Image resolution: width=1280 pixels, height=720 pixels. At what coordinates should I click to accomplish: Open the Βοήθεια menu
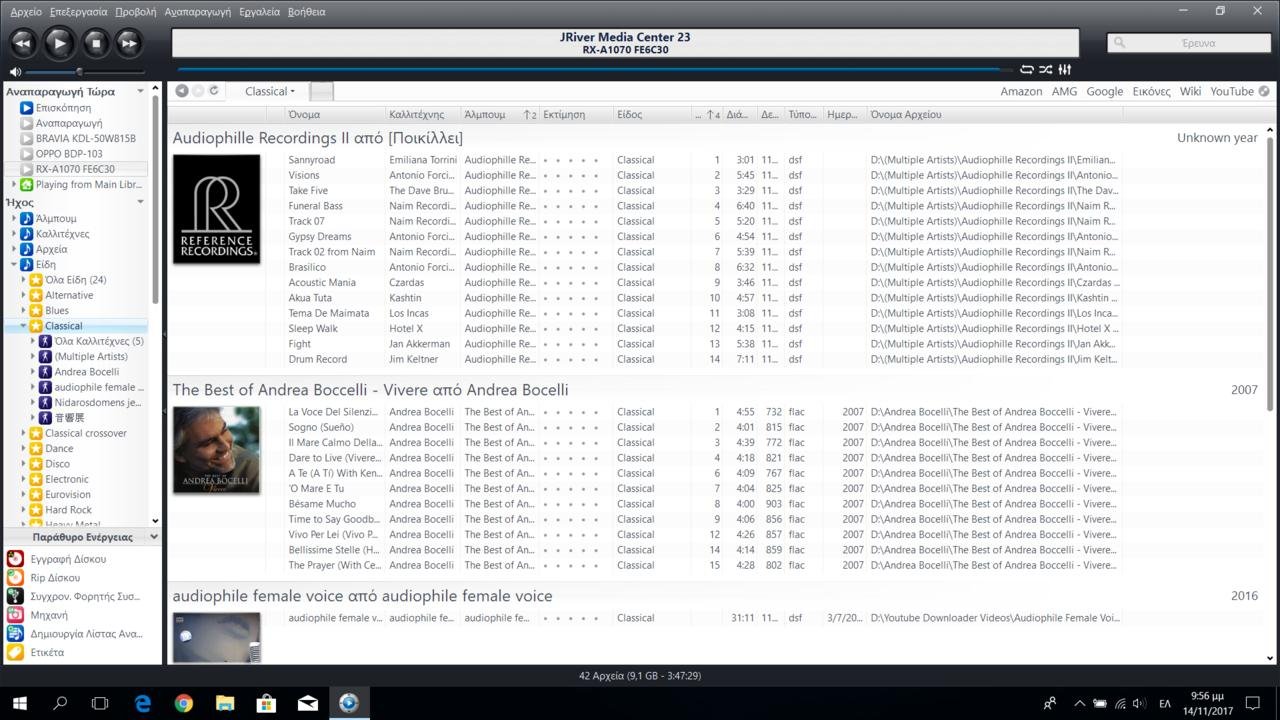tap(306, 12)
